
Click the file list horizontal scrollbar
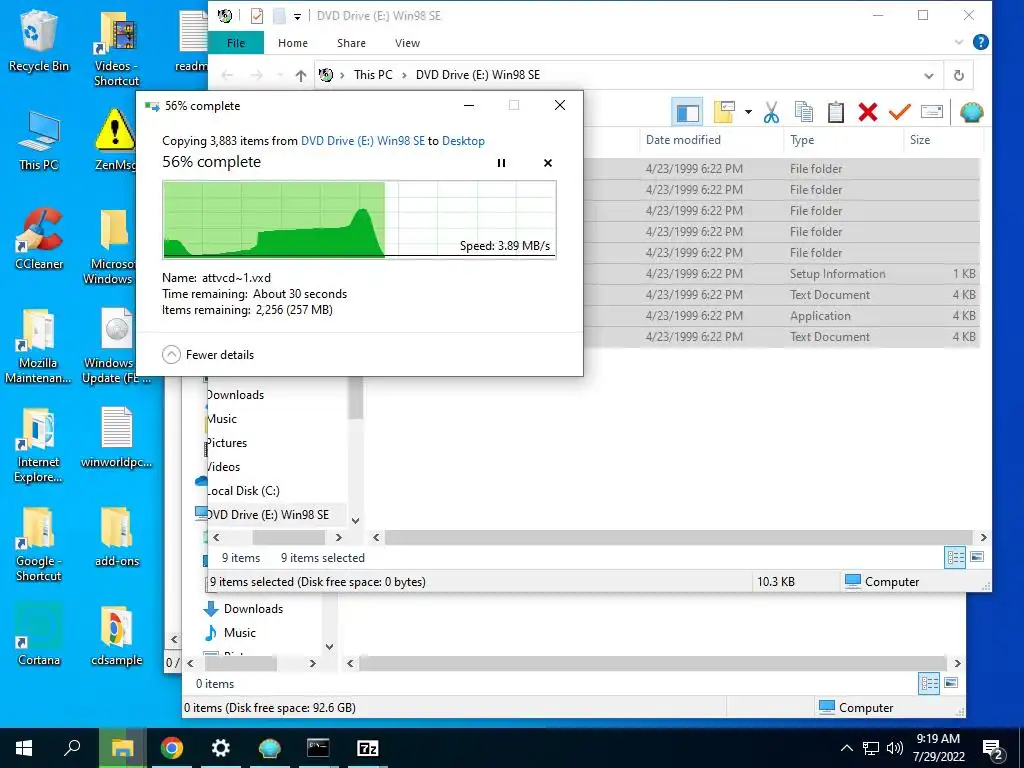(679, 537)
